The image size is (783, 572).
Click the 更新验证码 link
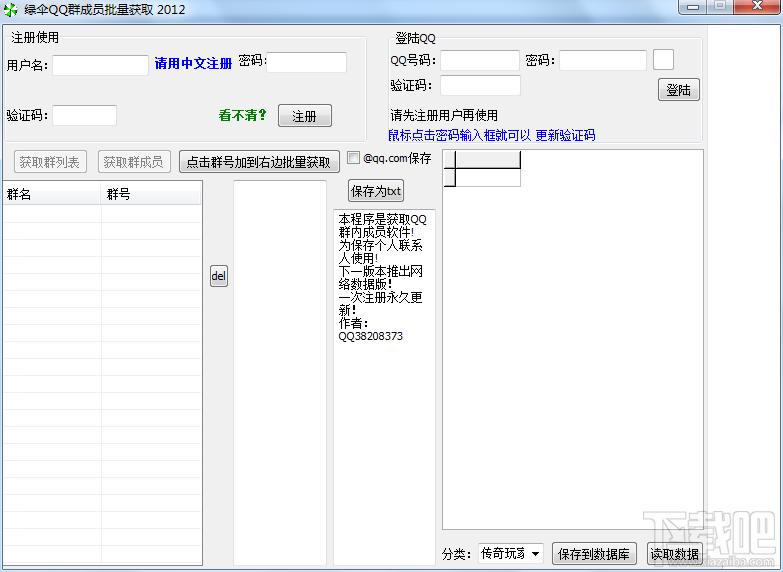[565, 135]
